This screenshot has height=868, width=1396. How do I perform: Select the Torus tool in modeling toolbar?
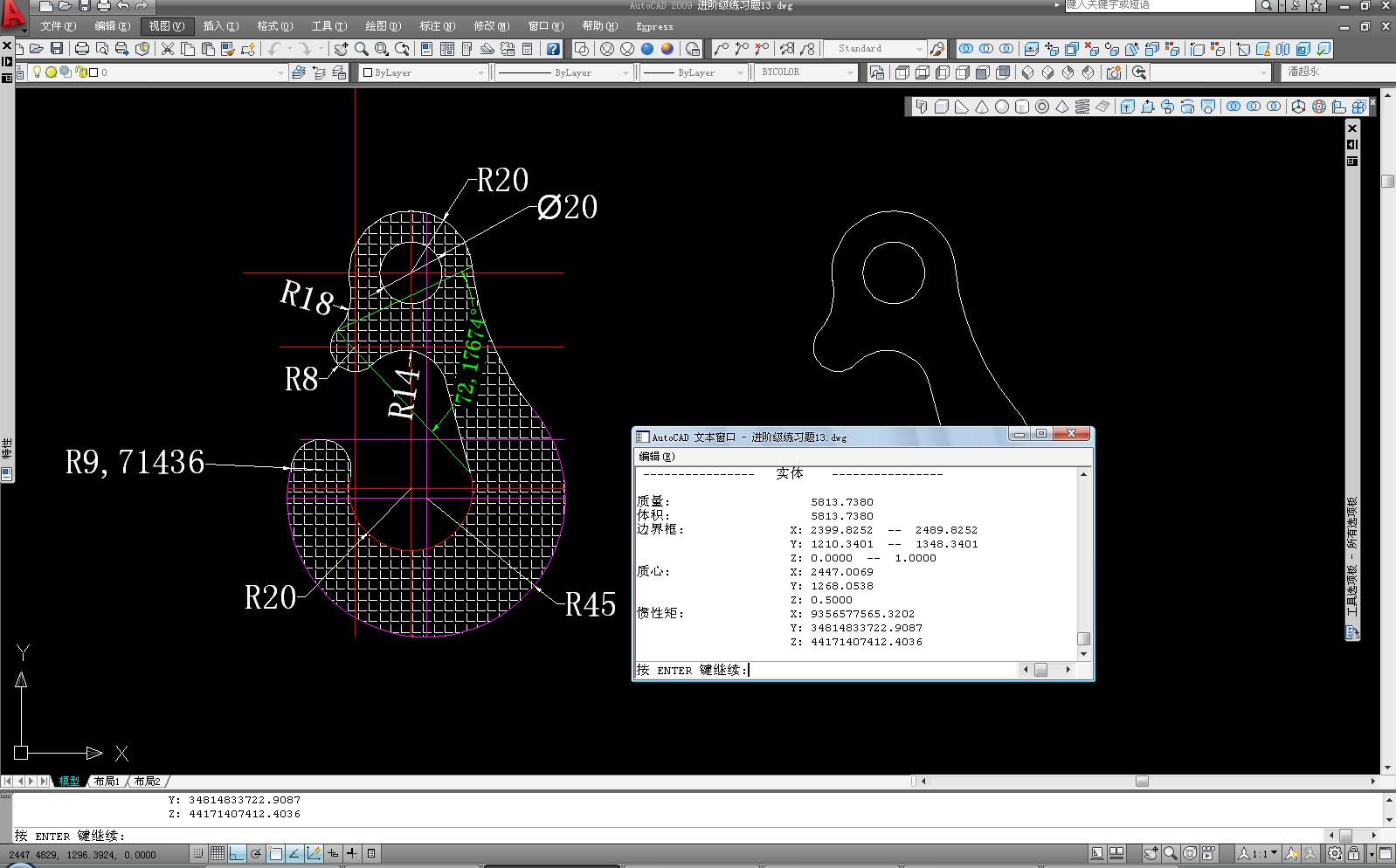(1042, 107)
